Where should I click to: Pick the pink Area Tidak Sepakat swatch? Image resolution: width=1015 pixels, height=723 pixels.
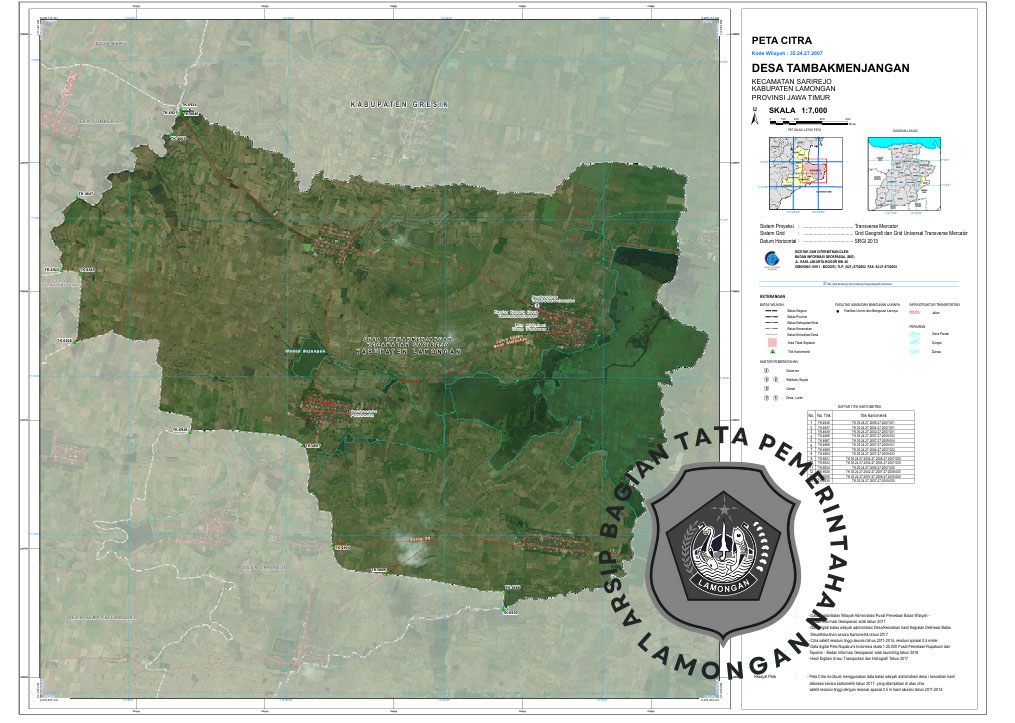tap(772, 342)
